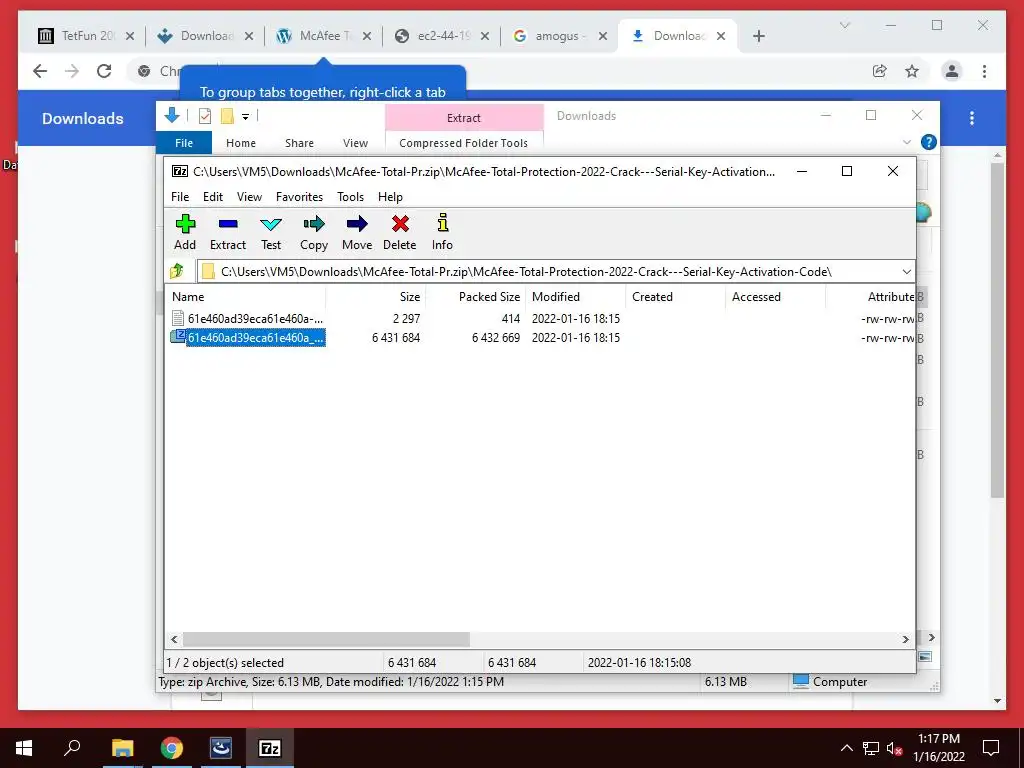The height and width of the screenshot is (768, 1024).
Task: Open the Compressed Folder Tools tab
Action: [x=464, y=143]
